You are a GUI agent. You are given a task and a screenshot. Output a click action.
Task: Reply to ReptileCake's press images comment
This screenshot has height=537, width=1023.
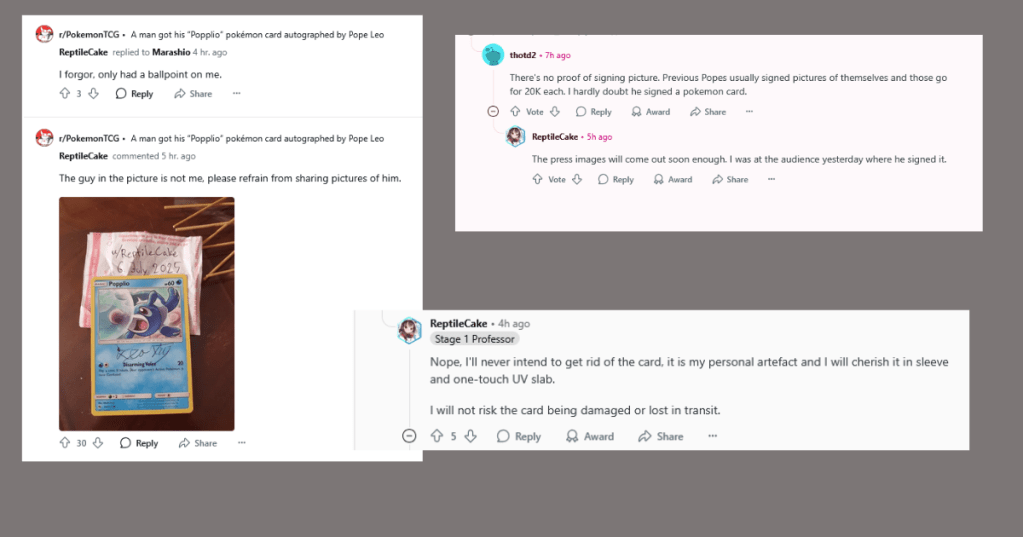[616, 180]
